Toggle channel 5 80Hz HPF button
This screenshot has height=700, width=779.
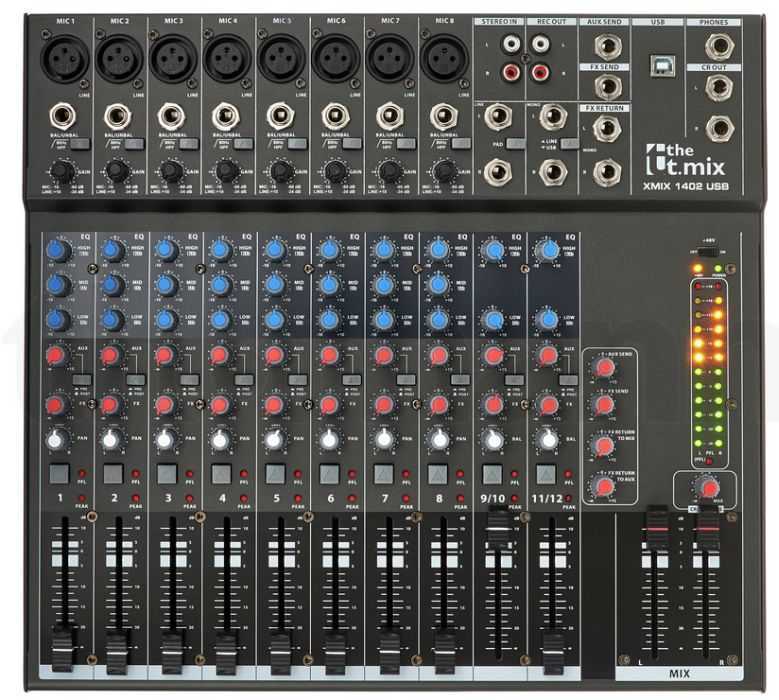pyautogui.click(x=297, y=144)
